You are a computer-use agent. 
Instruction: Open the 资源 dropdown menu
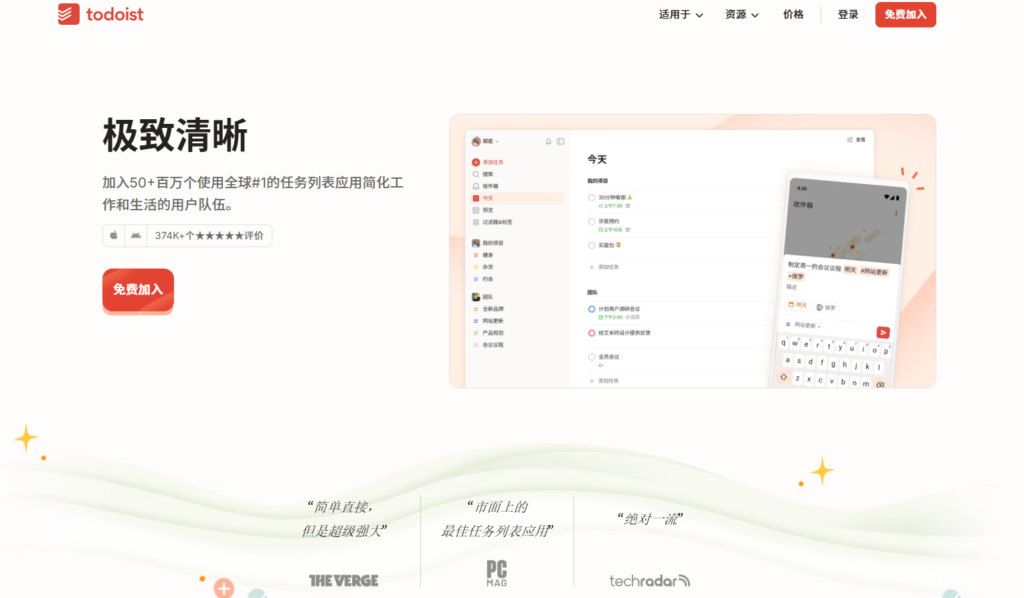(741, 14)
